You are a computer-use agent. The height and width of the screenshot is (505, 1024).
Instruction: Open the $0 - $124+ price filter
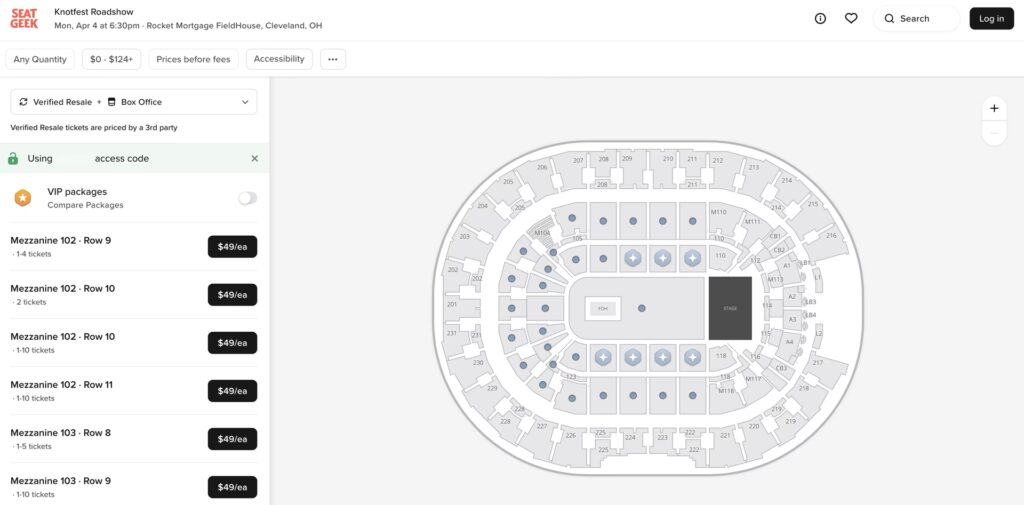(x=111, y=59)
